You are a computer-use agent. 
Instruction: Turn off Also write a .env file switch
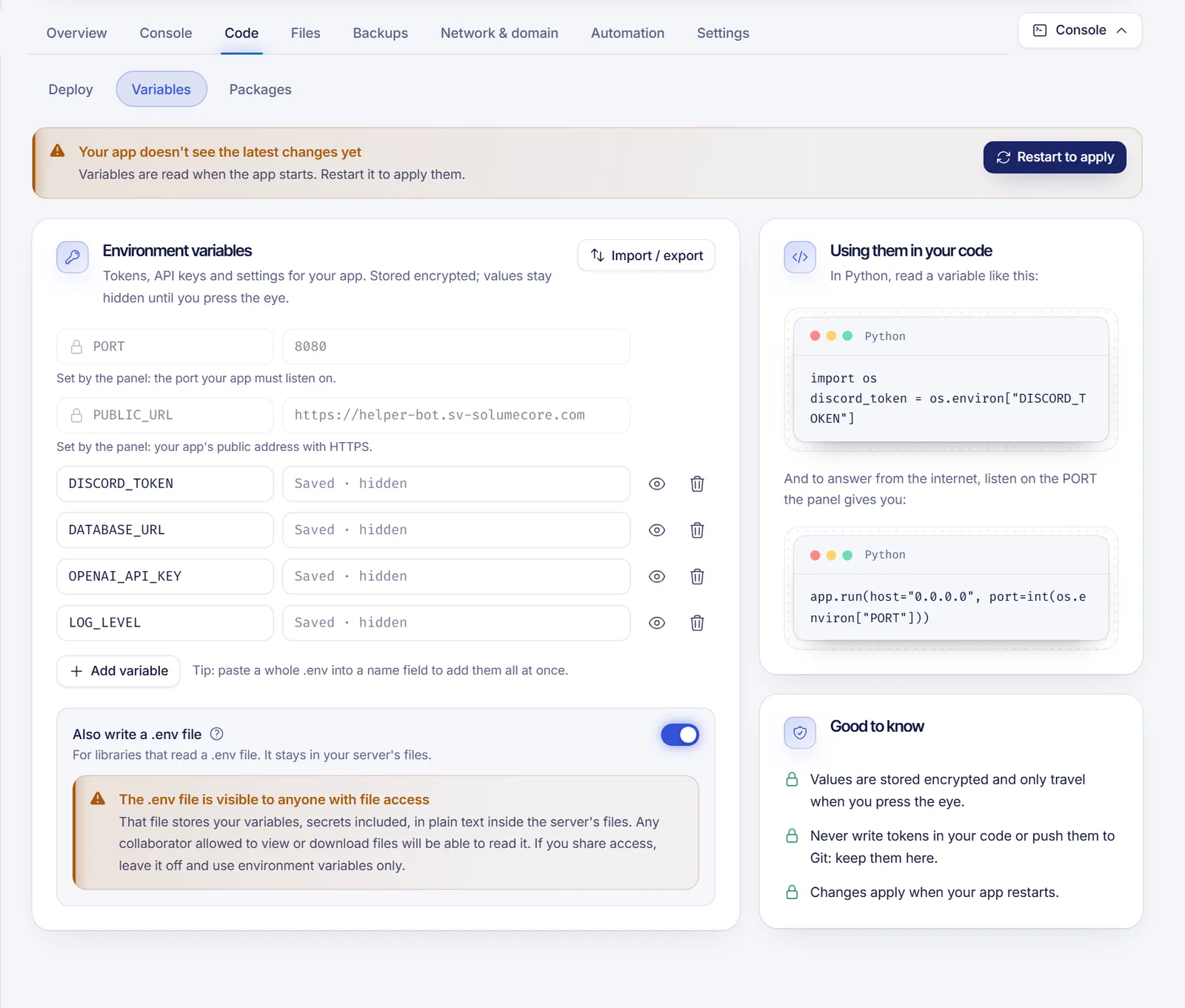tap(680, 735)
